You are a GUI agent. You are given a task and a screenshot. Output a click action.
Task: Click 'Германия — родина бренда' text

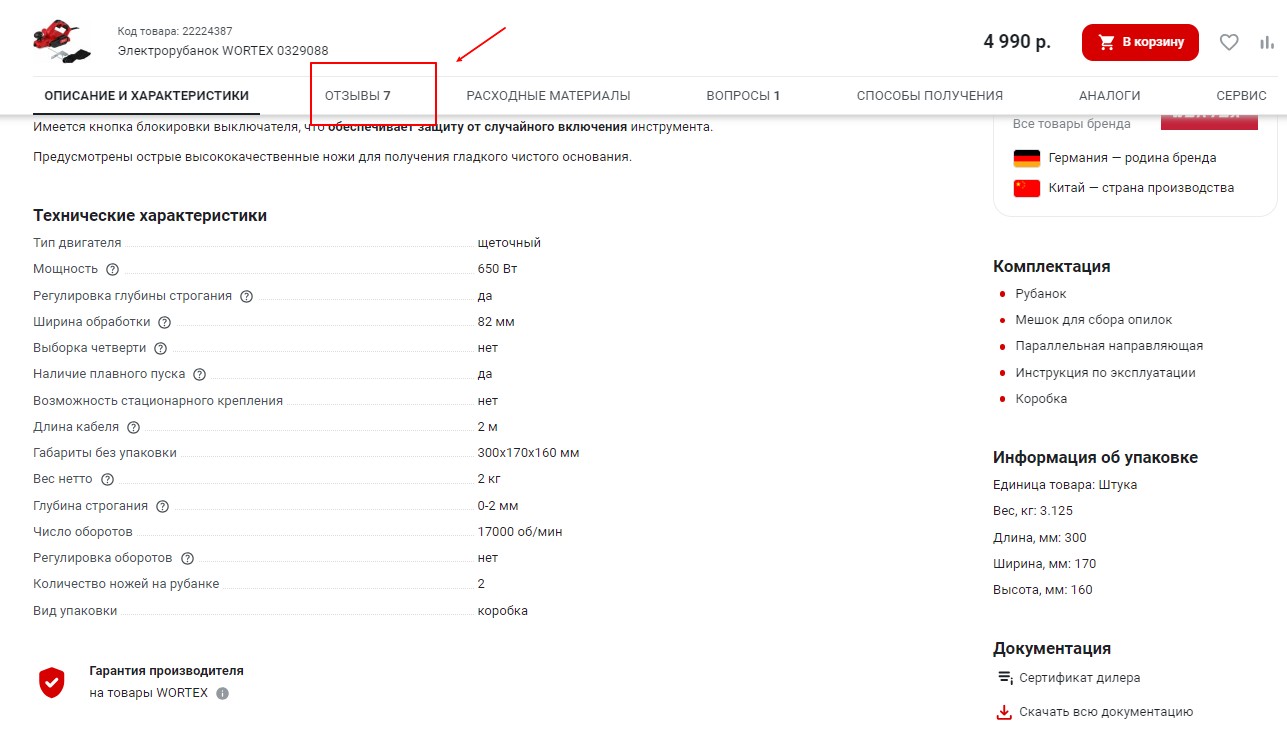[x=1132, y=158]
